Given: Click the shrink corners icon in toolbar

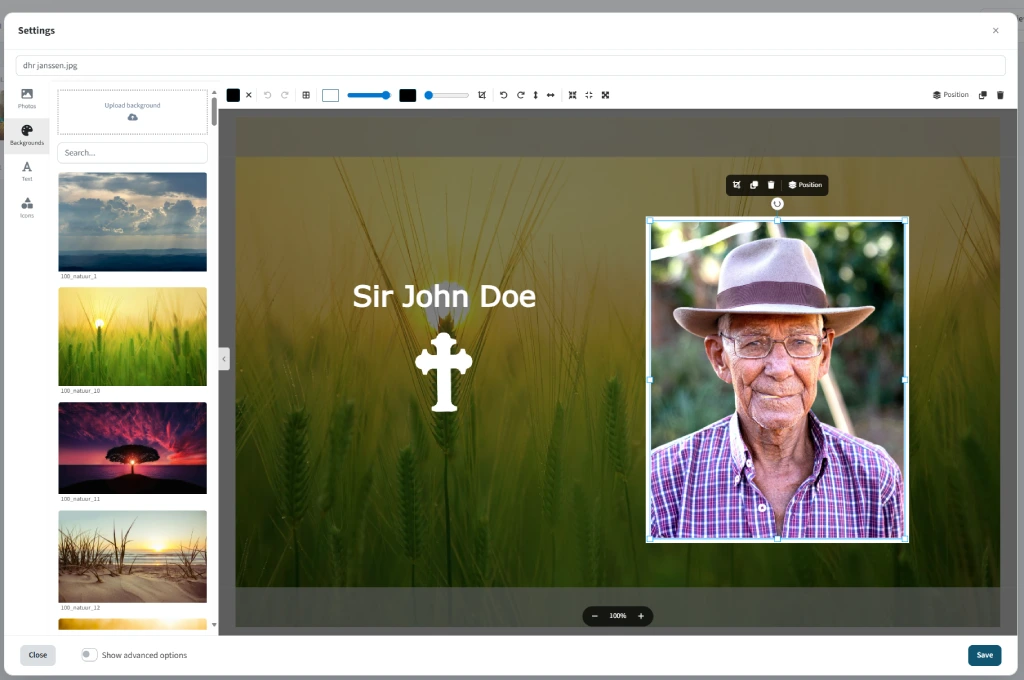Looking at the screenshot, I should [x=589, y=95].
